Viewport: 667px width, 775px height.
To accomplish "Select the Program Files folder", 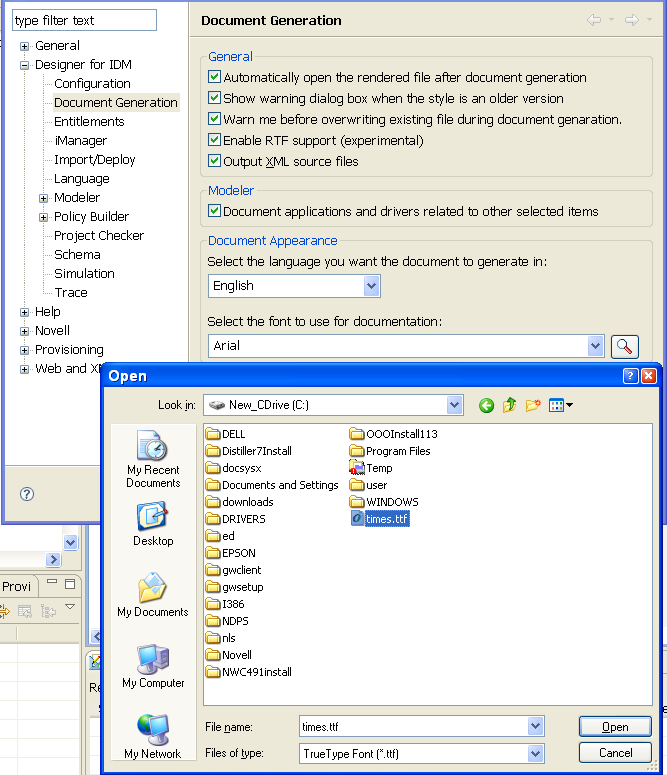I will (390, 451).
